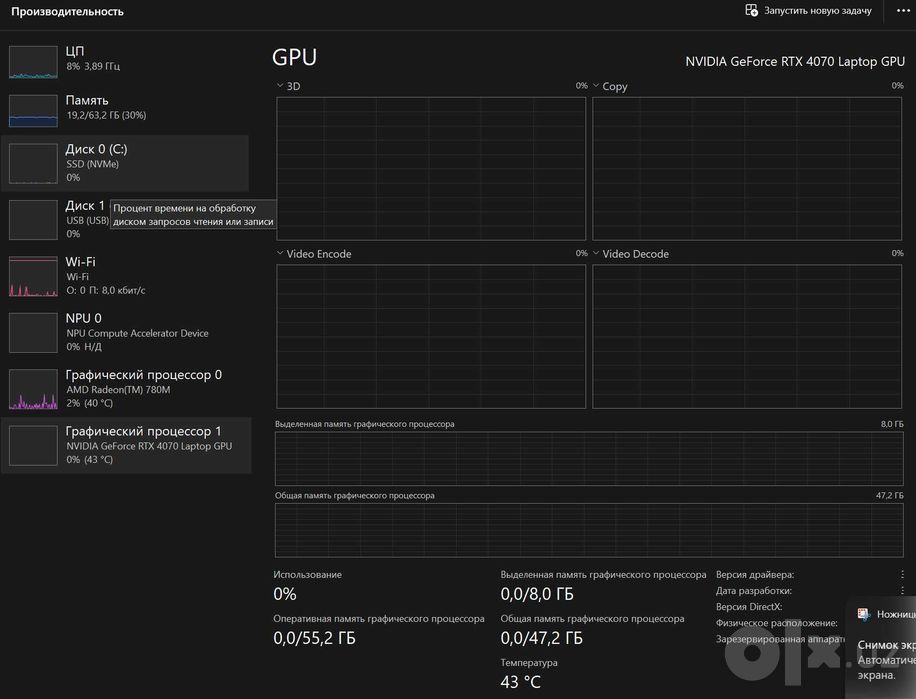
Task: Click the 0,0/55,2 ГБ GPU memory value
Action: tap(314, 638)
